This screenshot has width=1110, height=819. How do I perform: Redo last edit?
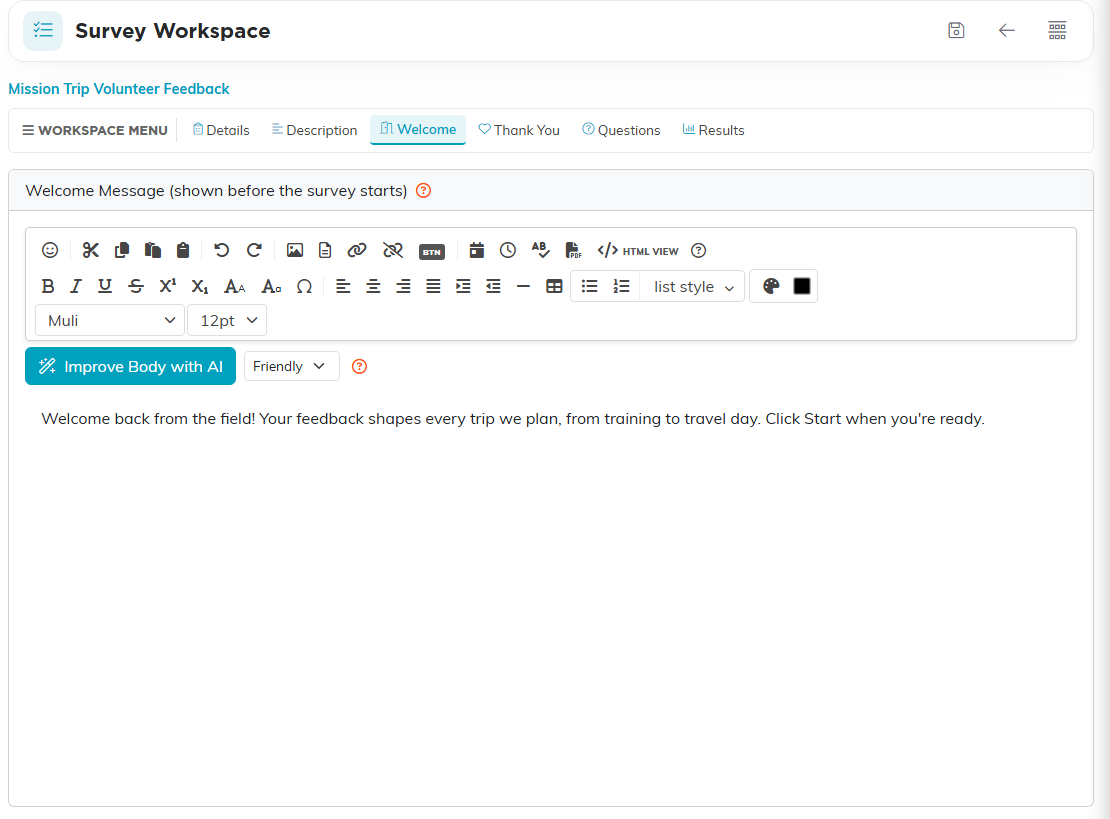click(254, 250)
